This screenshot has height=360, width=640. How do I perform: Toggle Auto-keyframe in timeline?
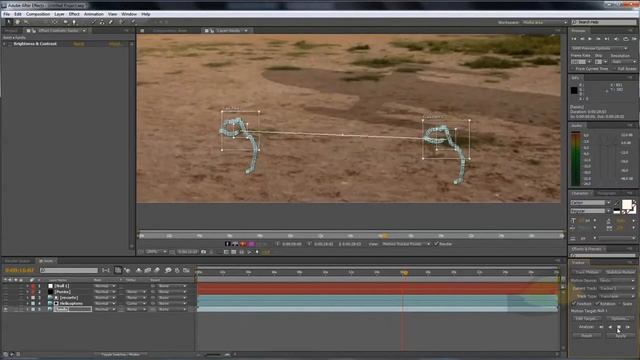pyautogui.click(x=177, y=270)
